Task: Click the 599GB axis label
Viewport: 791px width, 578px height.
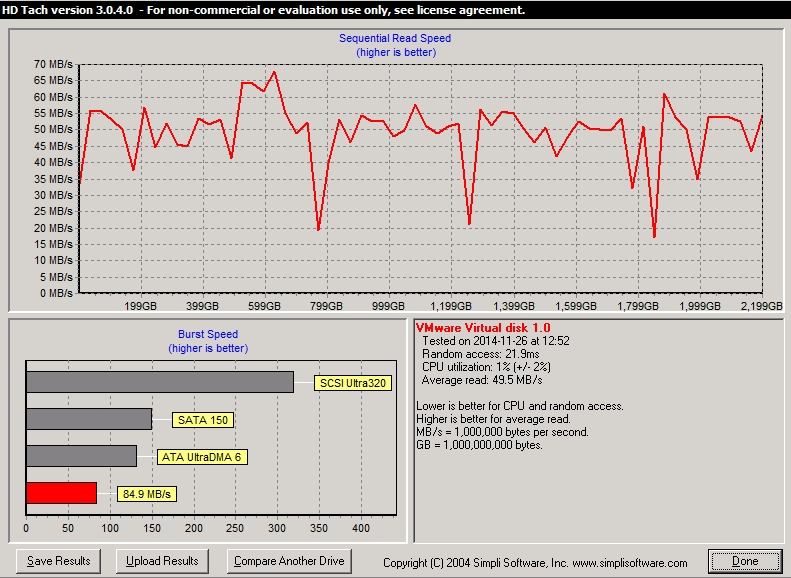Action: coord(264,306)
